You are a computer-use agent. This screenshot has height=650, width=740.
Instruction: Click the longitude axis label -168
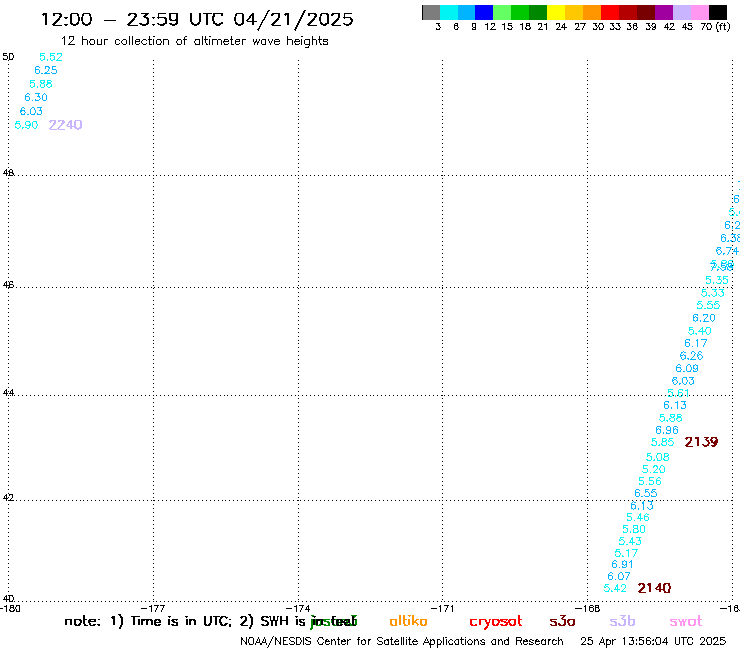587,608
